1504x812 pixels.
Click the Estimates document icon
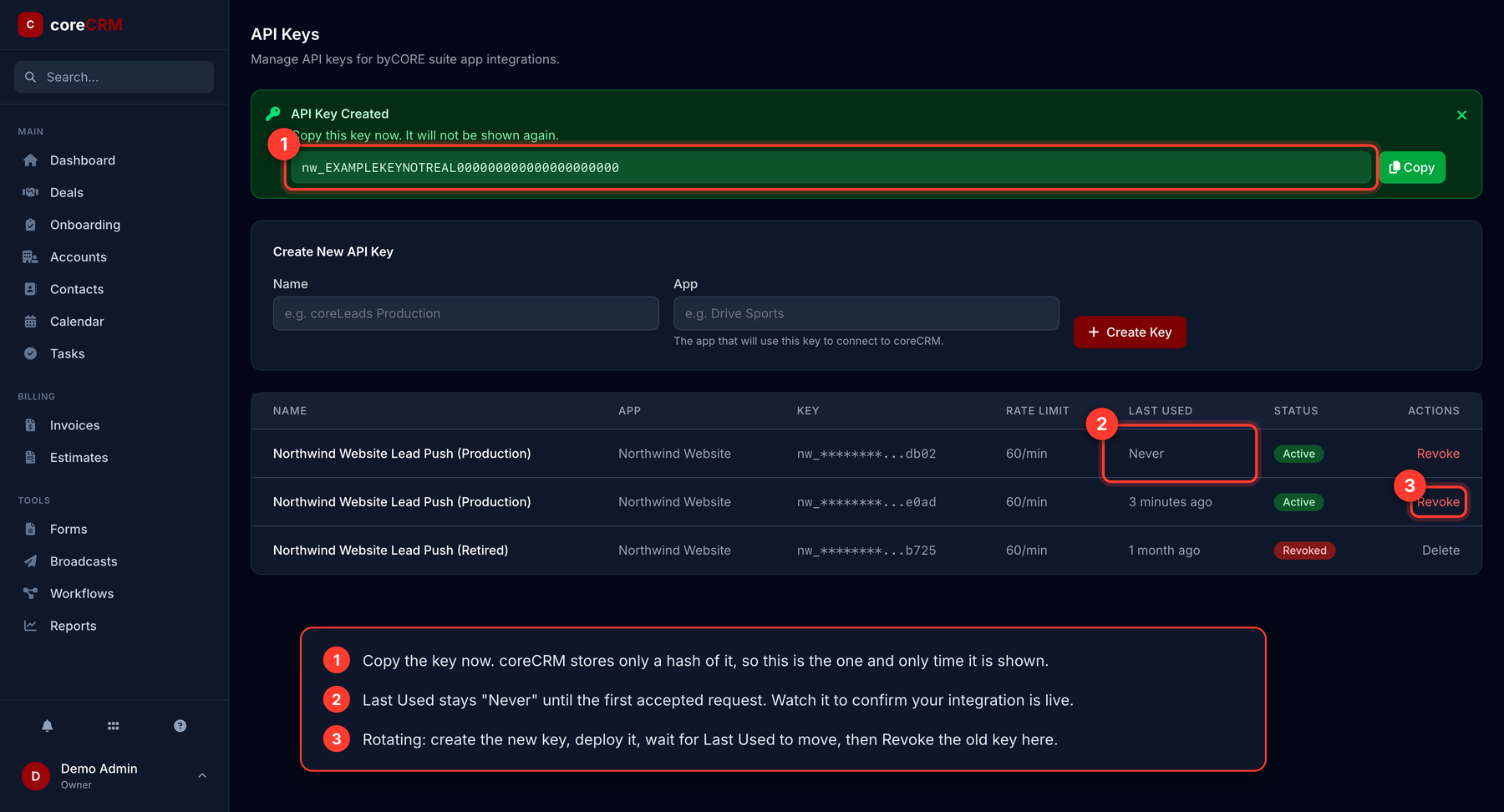(31, 458)
